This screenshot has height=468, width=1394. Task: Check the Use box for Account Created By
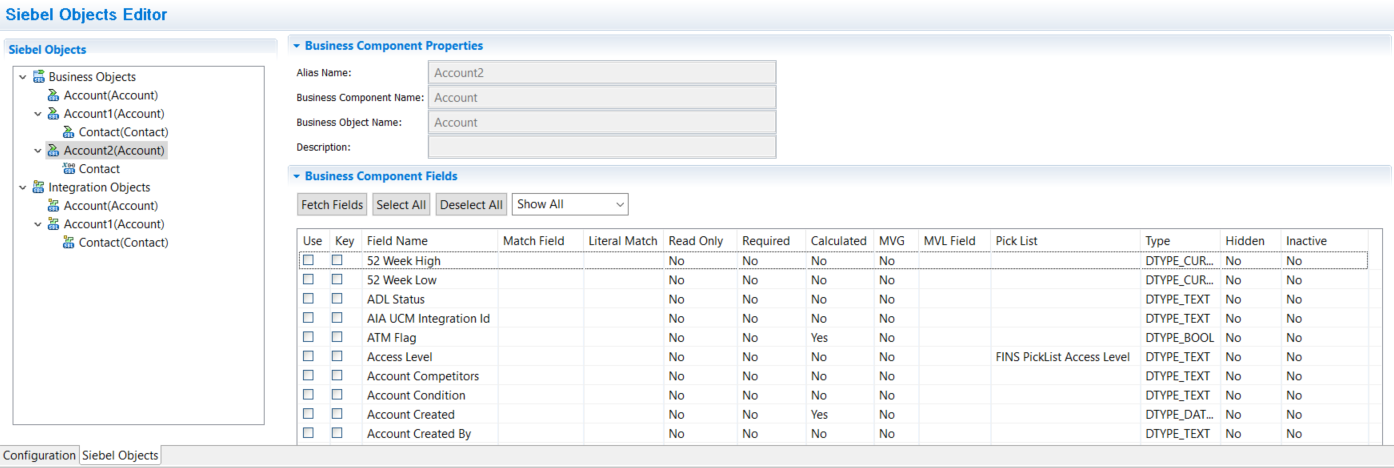coord(309,434)
